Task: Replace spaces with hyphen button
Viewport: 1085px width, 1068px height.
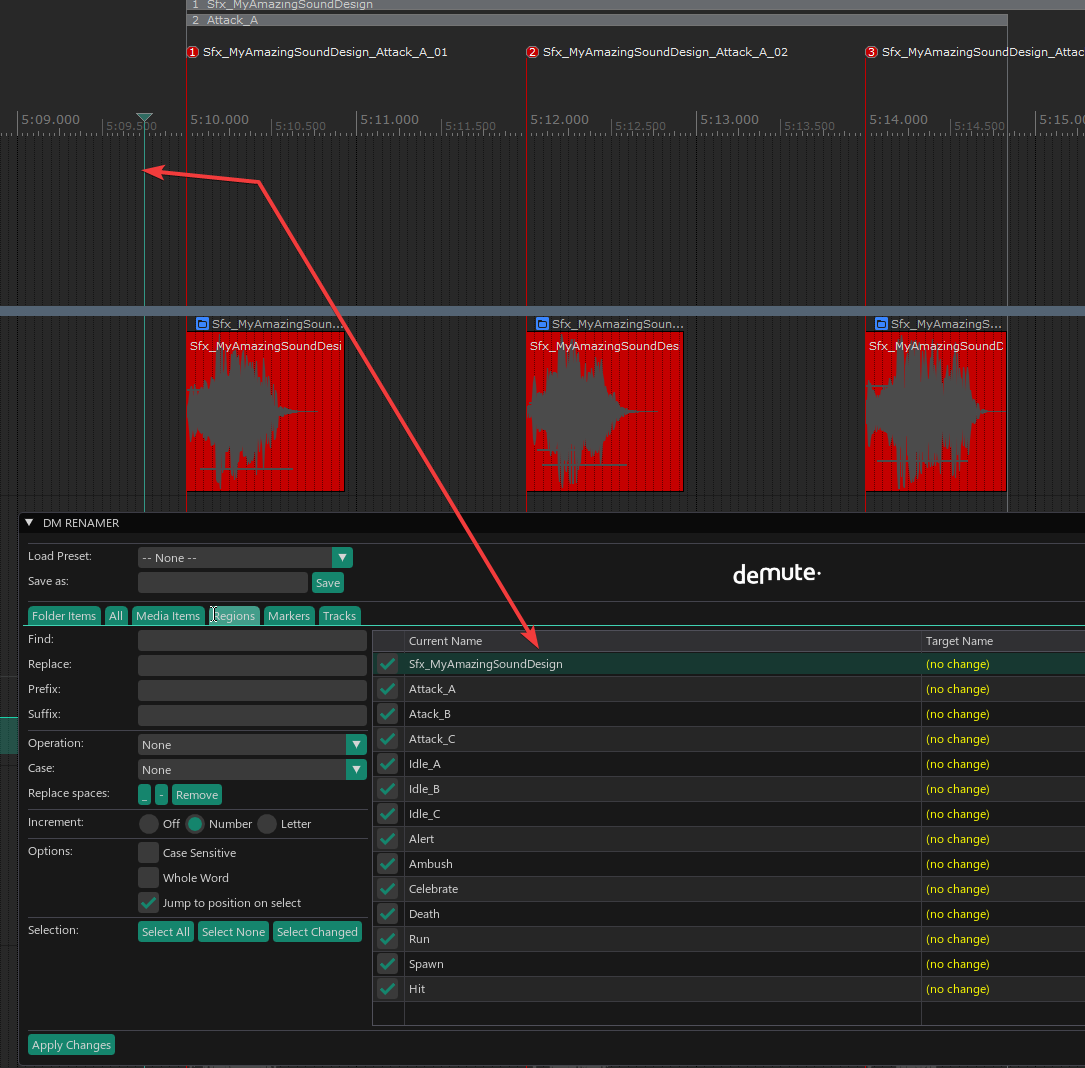Action: pyautogui.click(x=161, y=795)
